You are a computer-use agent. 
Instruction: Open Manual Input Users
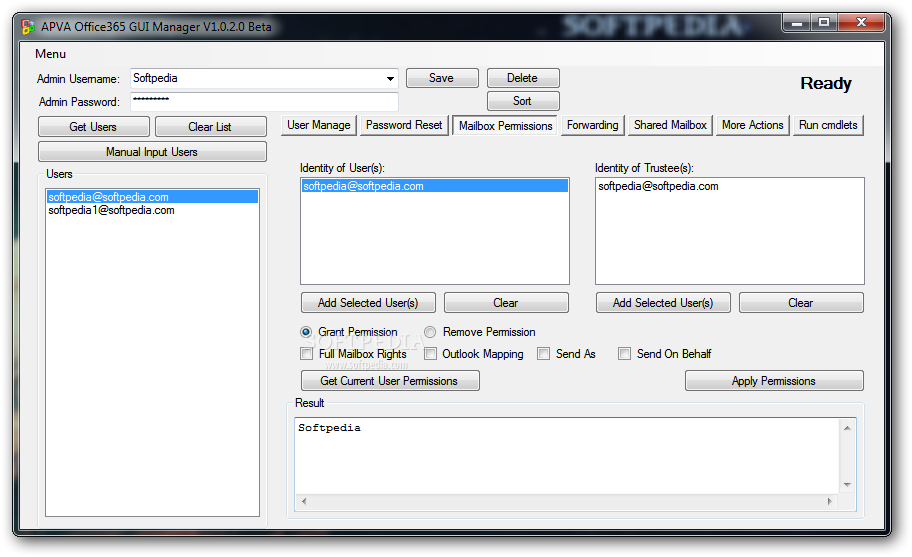coord(152,152)
